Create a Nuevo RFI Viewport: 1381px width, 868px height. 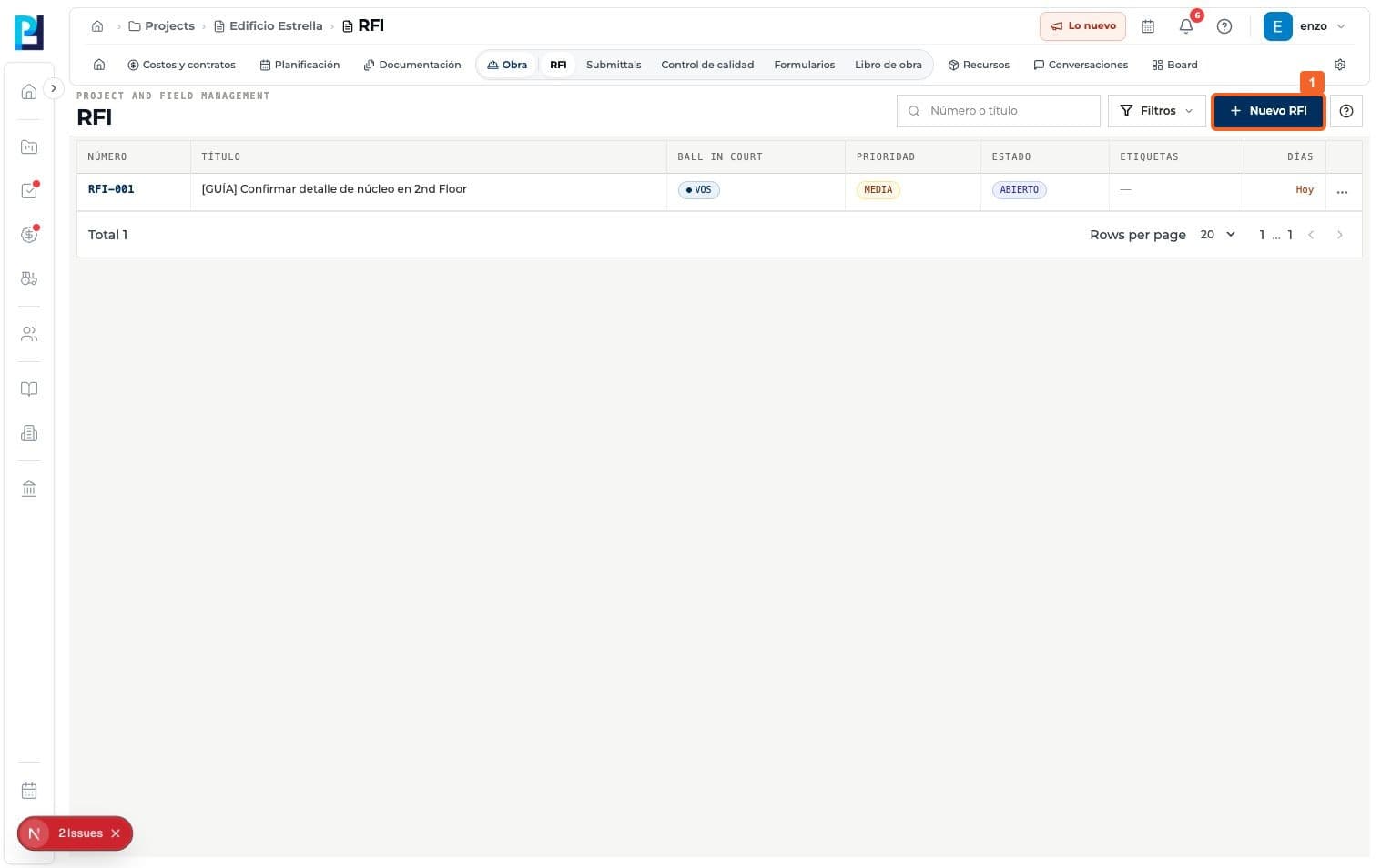1268,111
